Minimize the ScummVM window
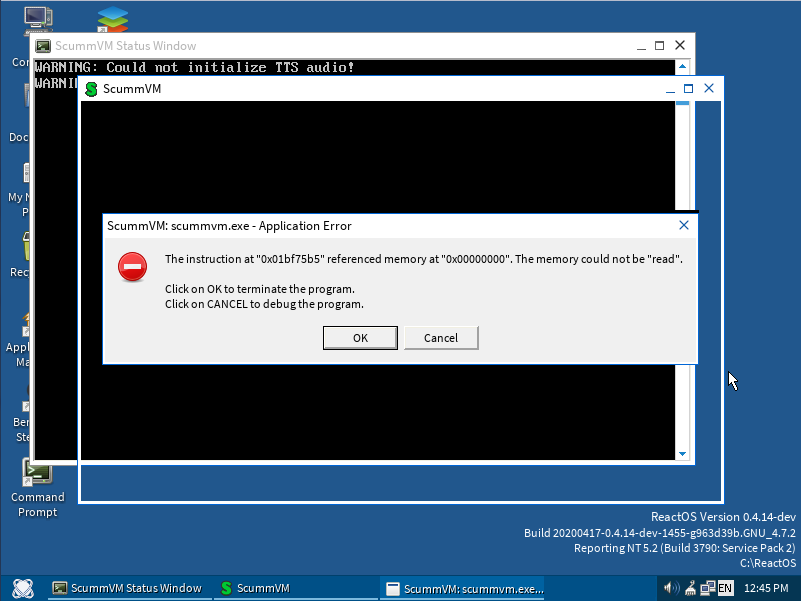The image size is (801, 601). click(670, 89)
